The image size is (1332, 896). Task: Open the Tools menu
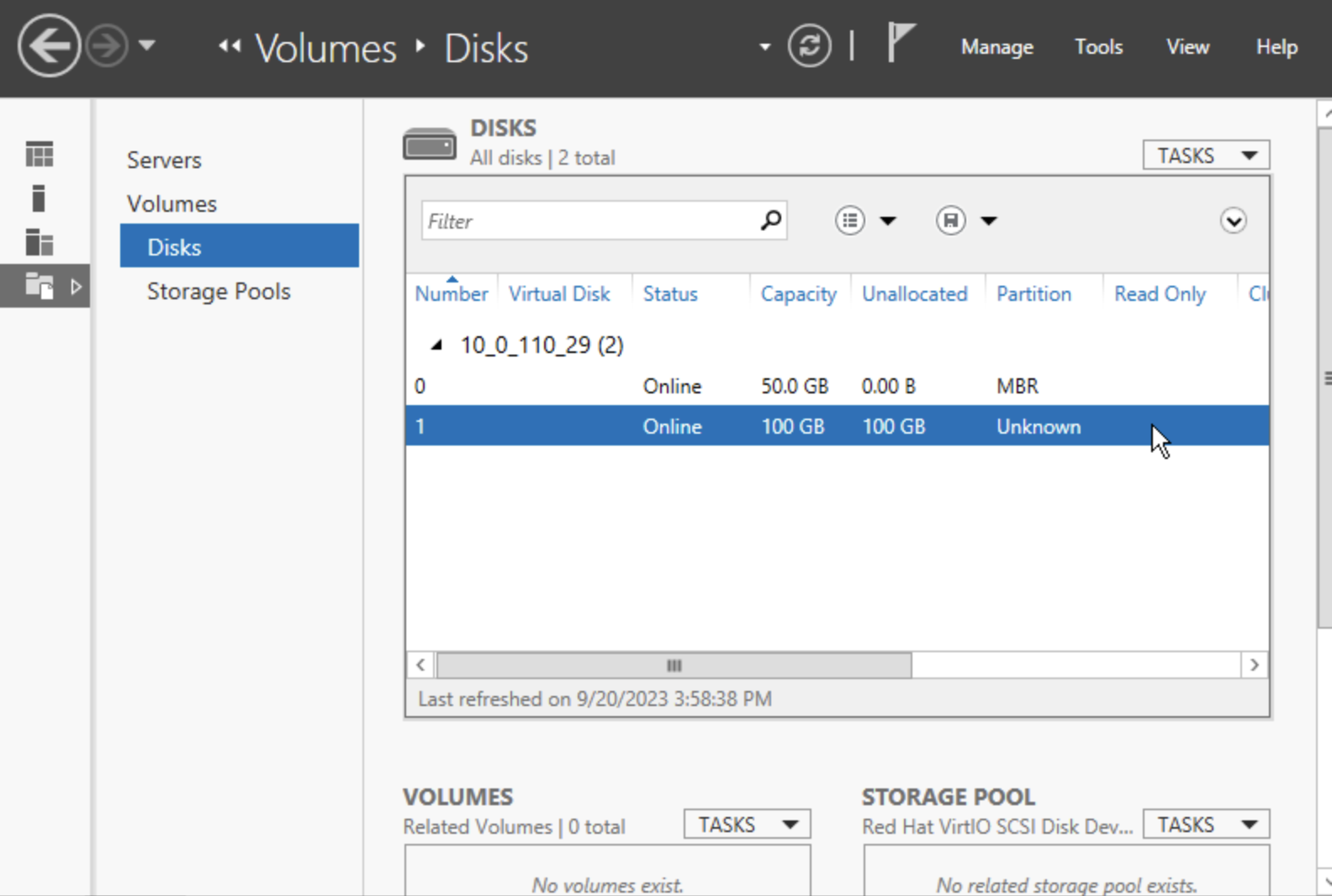[x=1098, y=47]
